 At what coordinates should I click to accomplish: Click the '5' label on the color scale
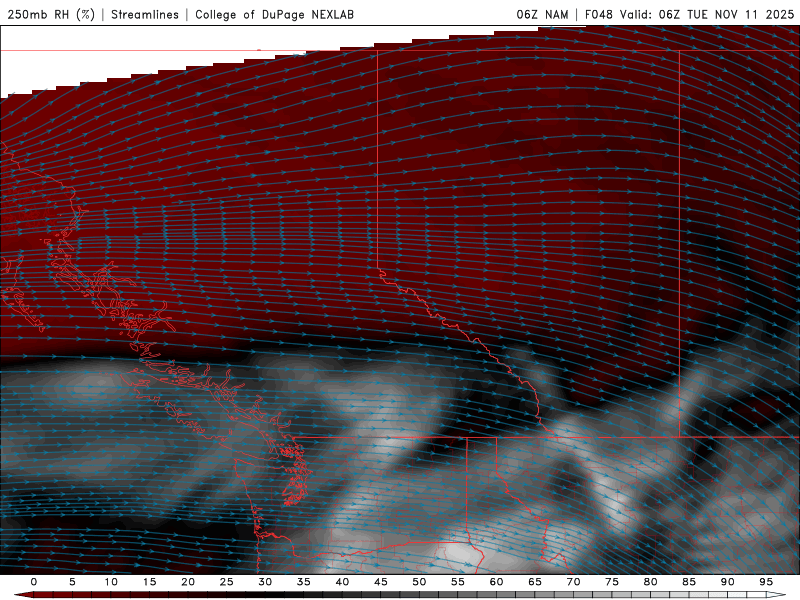click(x=72, y=582)
